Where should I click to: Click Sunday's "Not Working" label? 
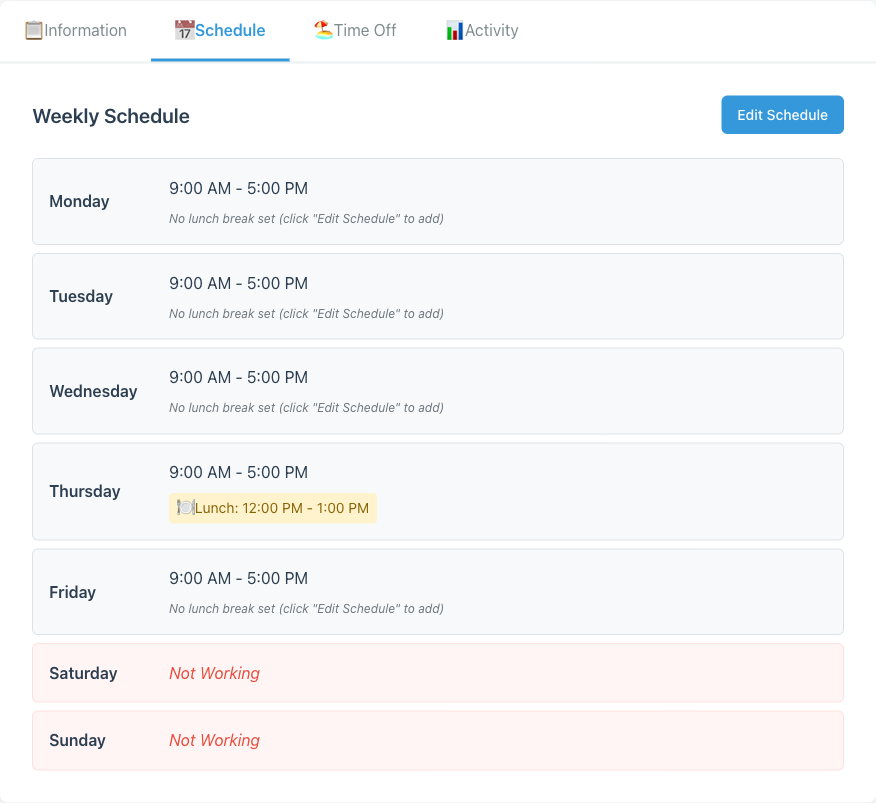pyautogui.click(x=214, y=740)
